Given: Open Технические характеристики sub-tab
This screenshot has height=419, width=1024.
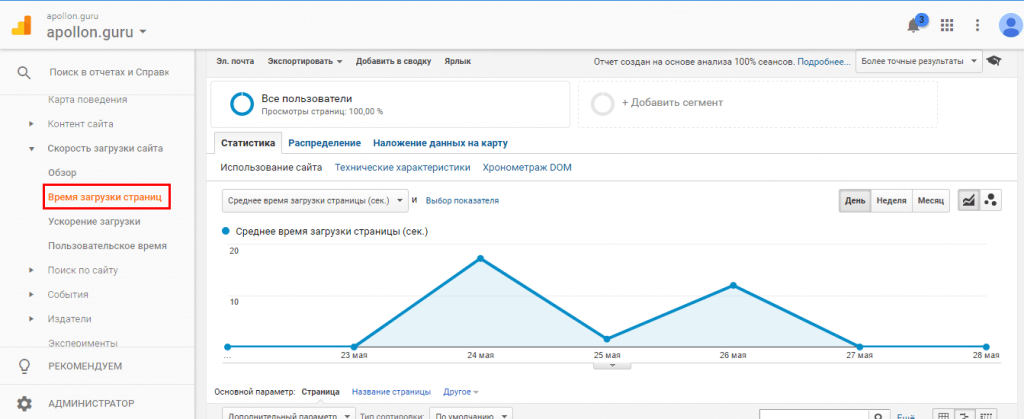Looking at the screenshot, I should pyautogui.click(x=402, y=168).
